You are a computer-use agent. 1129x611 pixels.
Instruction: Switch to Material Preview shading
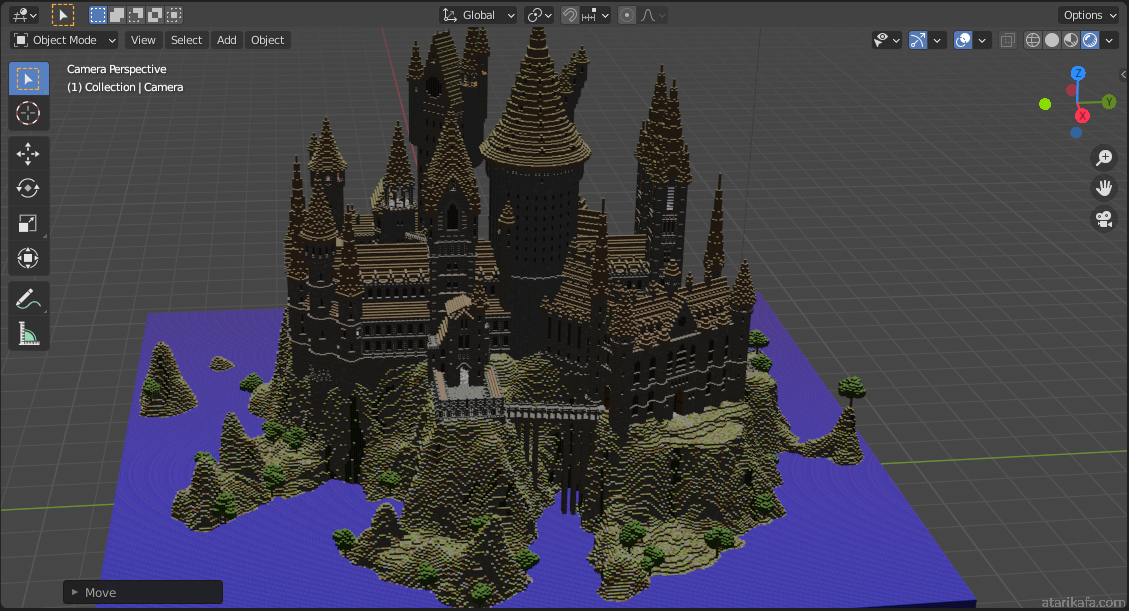tap(1071, 40)
